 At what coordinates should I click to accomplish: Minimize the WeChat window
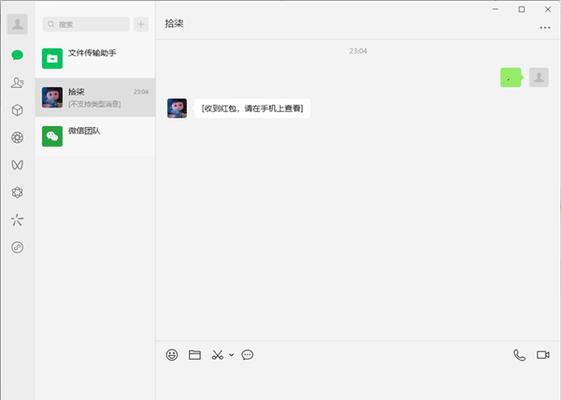click(496, 9)
